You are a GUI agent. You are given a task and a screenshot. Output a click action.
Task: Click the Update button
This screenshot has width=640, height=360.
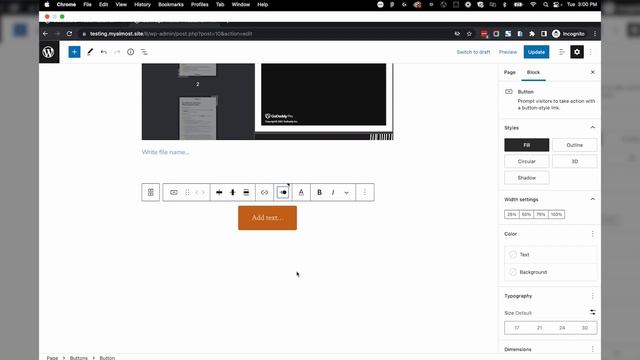(x=536, y=52)
